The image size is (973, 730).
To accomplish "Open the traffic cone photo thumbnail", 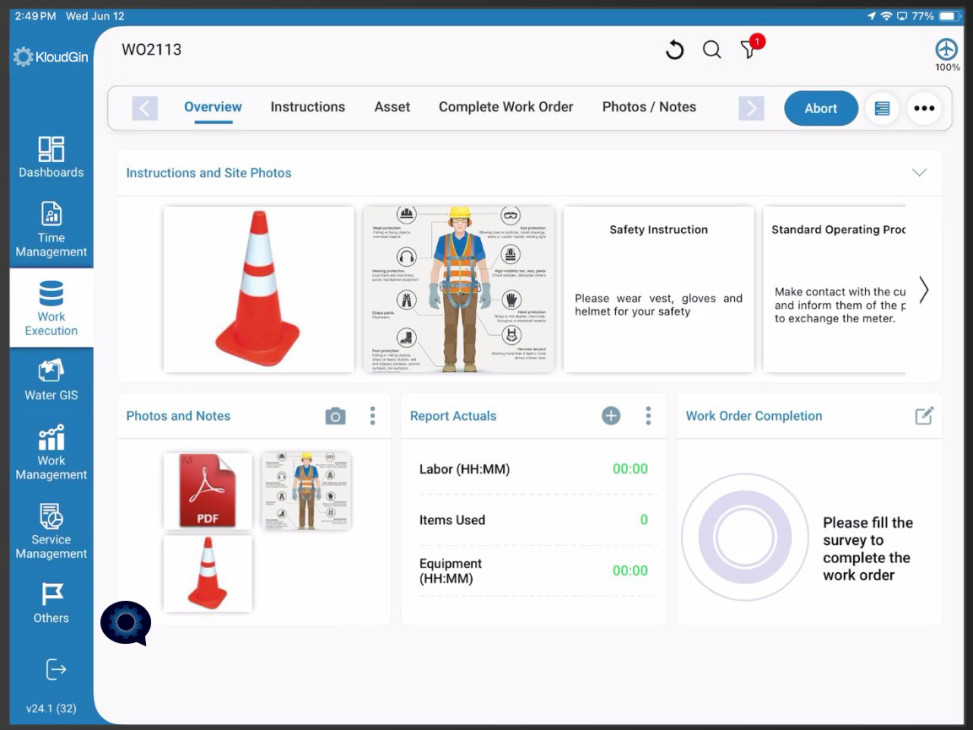I will coord(207,573).
